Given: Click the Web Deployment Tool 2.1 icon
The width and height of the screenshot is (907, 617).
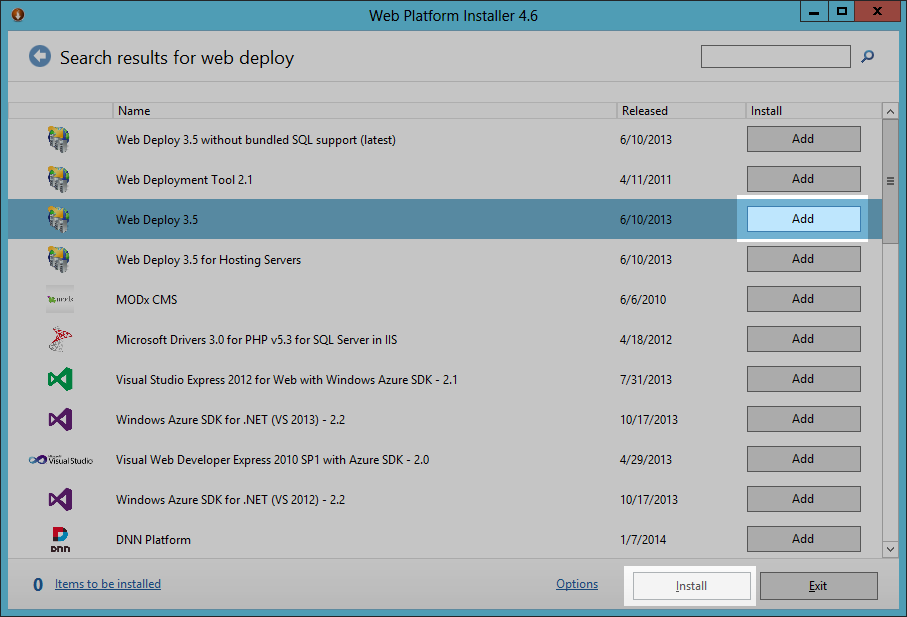Looking at the screenshot, I should click(x=59, y=179).
